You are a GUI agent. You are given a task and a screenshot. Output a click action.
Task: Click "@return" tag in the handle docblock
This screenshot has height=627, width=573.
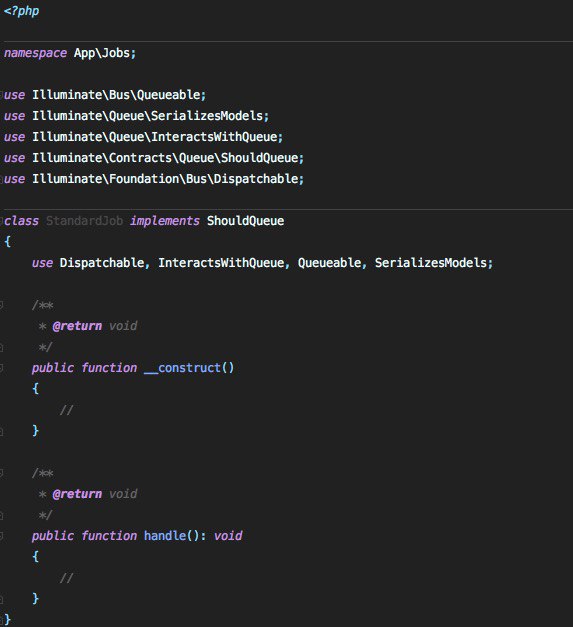(x=77, y=494)
